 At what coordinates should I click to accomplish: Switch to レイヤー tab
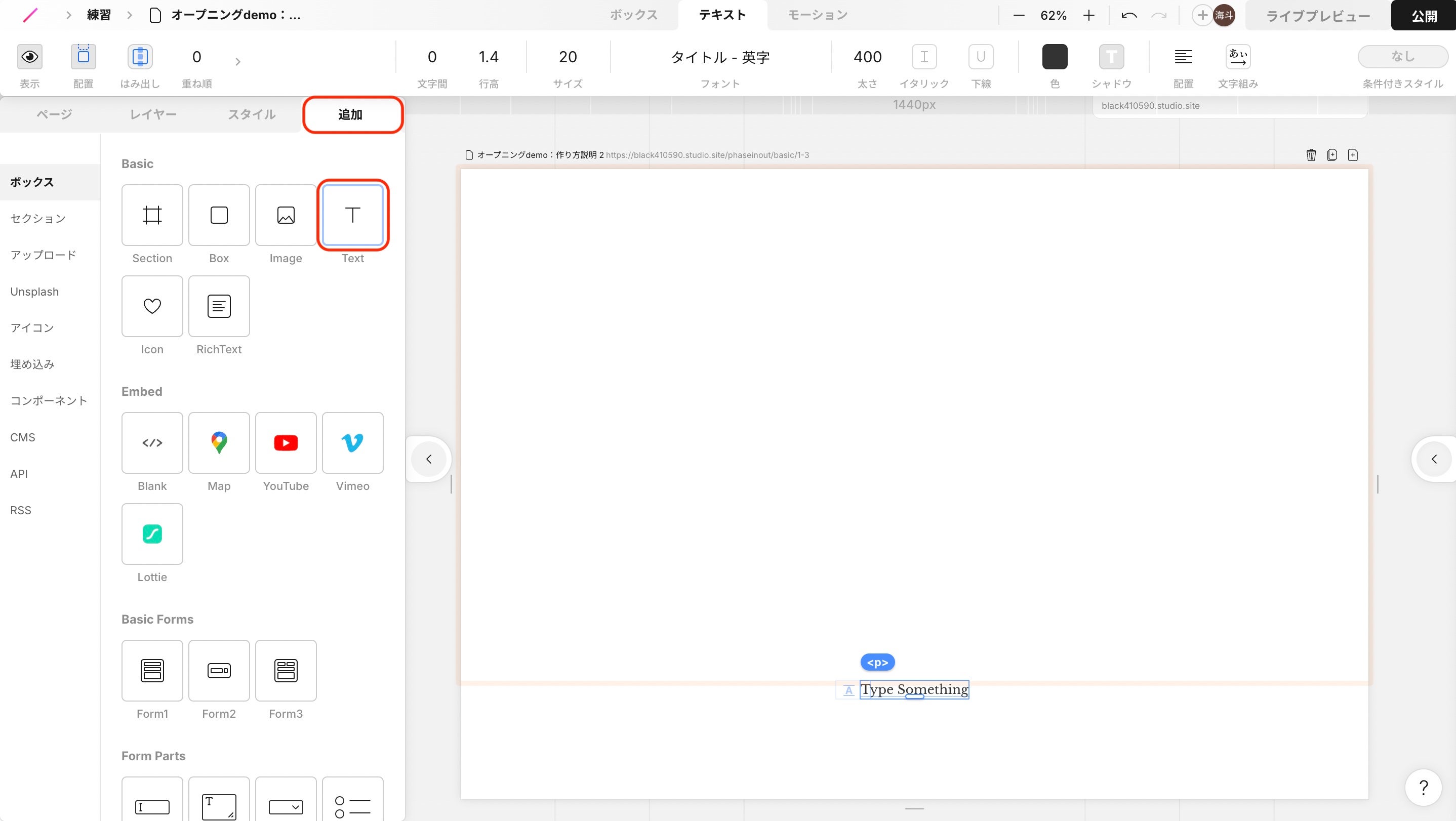coord(153,115)
